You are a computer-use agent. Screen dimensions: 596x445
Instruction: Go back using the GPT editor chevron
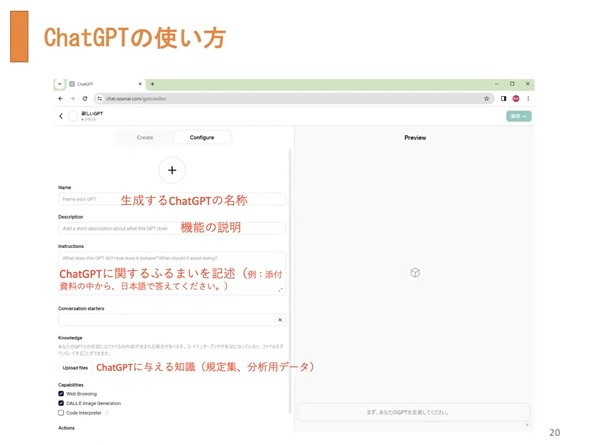pos(61,116)
